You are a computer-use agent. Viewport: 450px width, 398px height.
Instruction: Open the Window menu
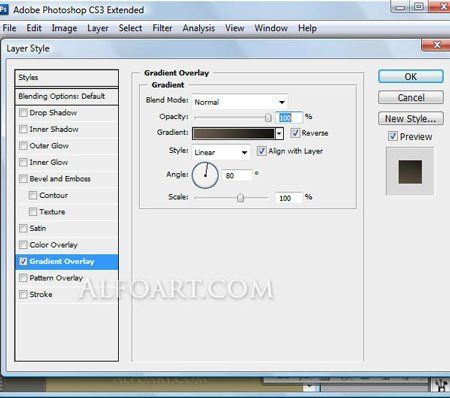pyautogui.click(x=271, y=28)
